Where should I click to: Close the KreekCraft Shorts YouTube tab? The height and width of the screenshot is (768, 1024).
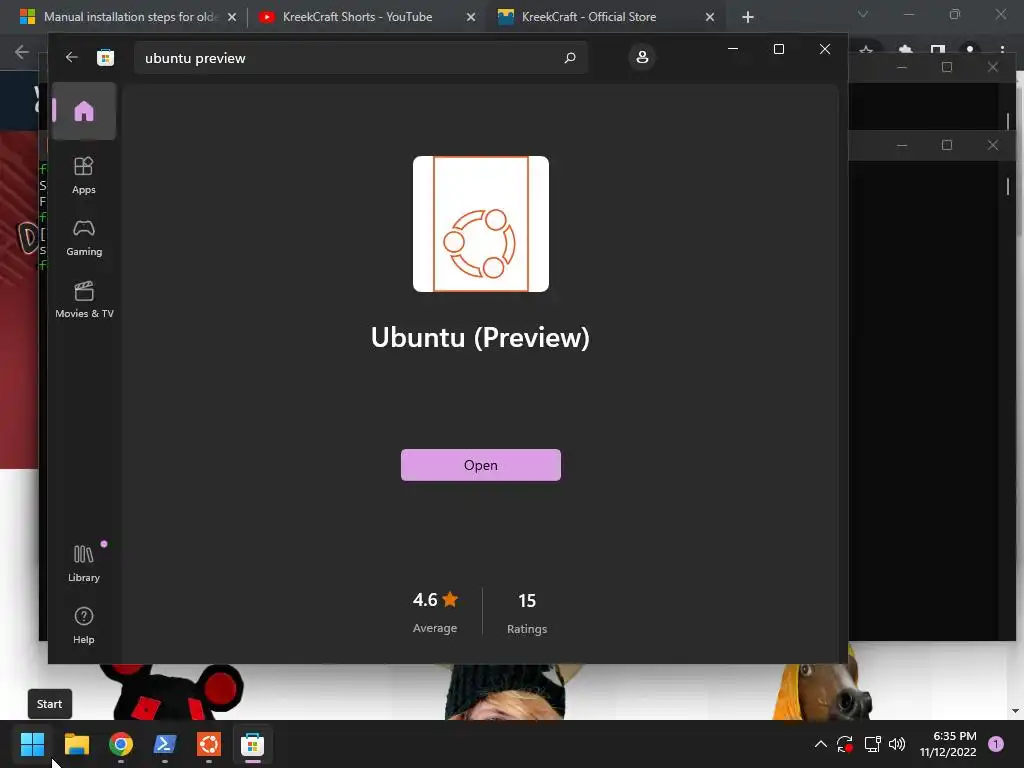tap(471, 17)
